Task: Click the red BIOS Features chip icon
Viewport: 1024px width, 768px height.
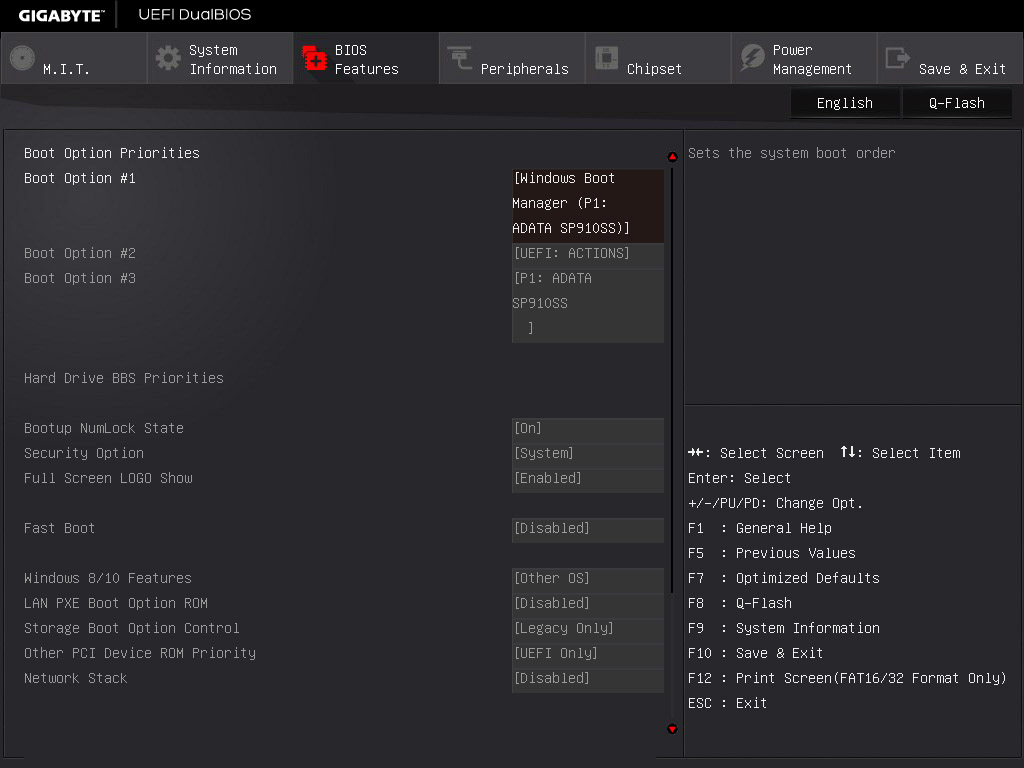Action: 314,58
